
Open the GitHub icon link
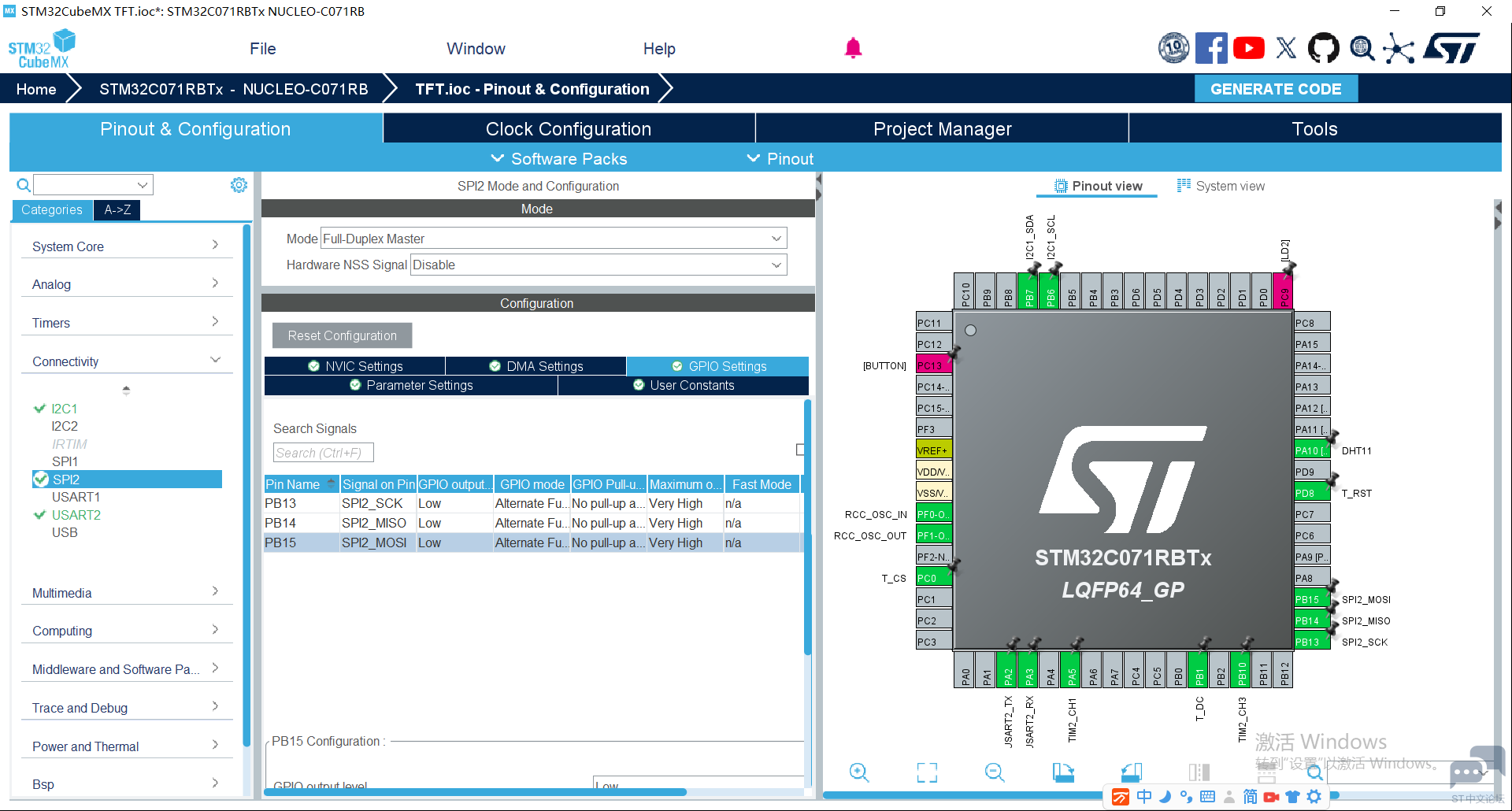tap(1323, 48)
